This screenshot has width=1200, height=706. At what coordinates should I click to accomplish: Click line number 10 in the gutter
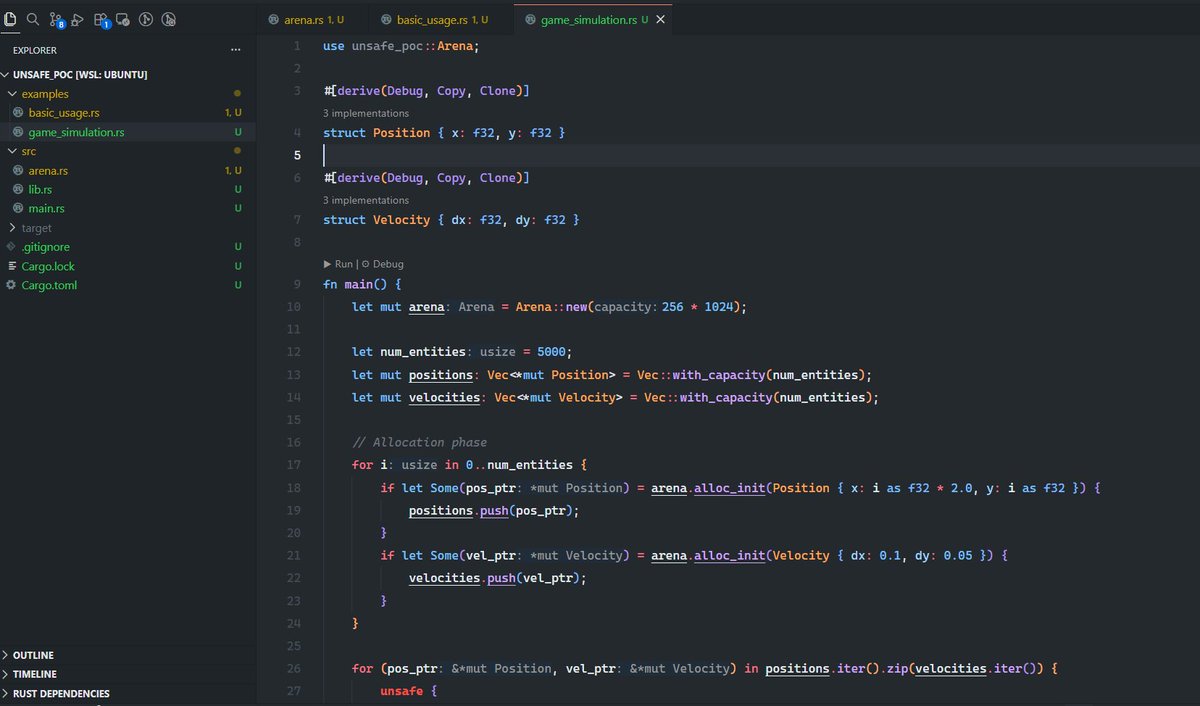click(x=293, y=308)
